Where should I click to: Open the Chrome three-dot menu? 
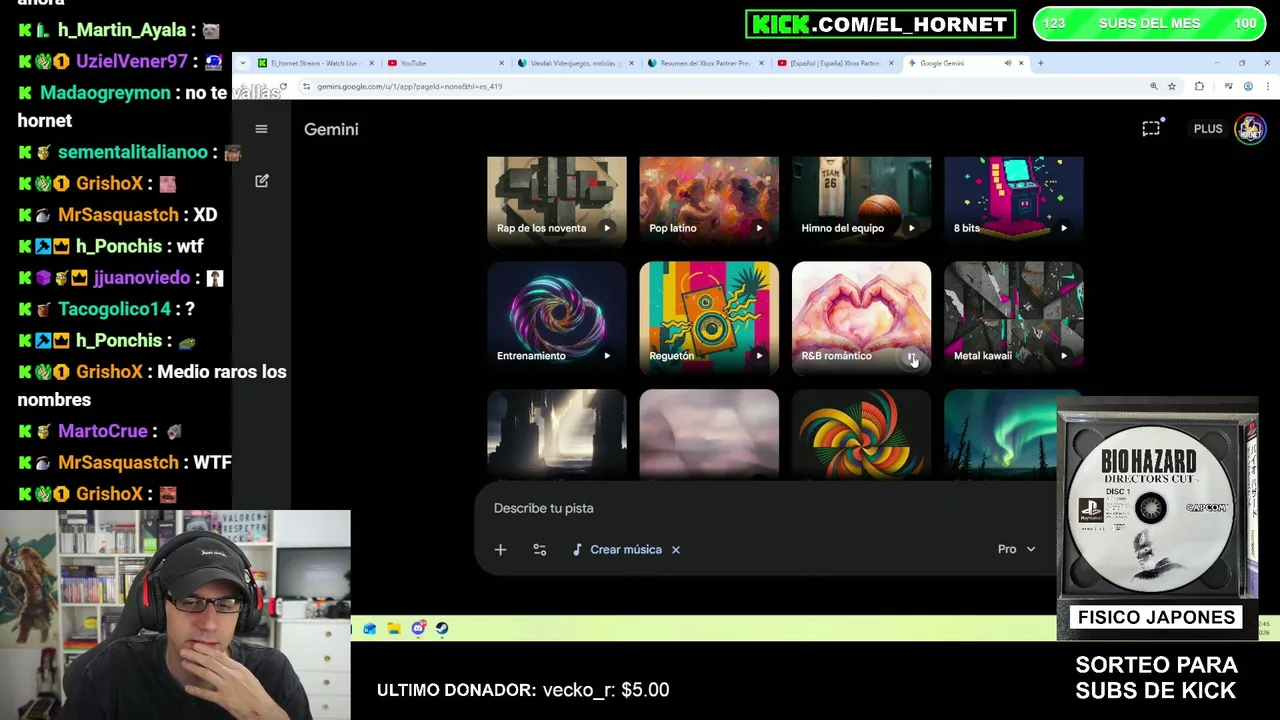[1267, 86]
